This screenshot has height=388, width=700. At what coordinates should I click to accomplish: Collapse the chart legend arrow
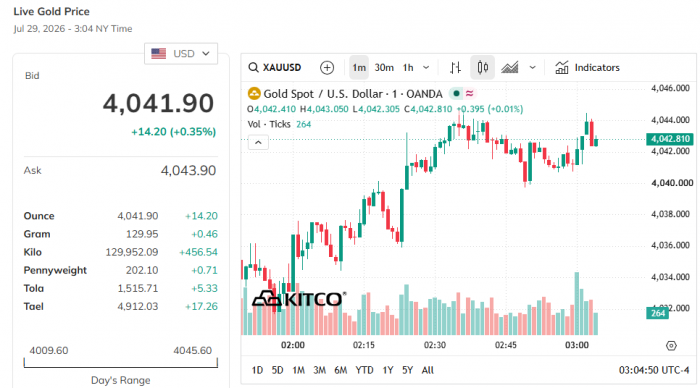click(x=258, y=142)
